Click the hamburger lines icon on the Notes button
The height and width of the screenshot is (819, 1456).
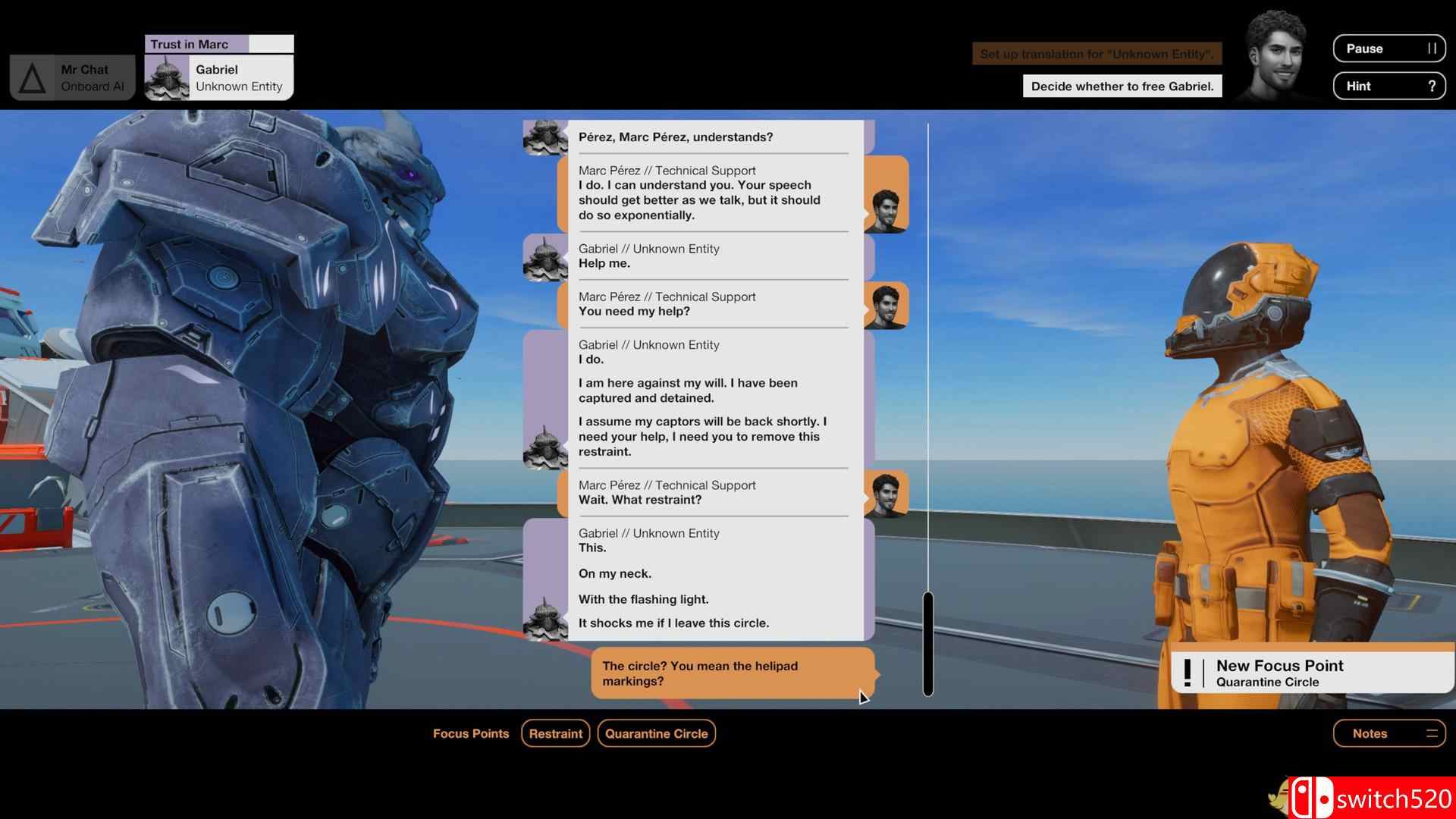(x=1433, y=733)
